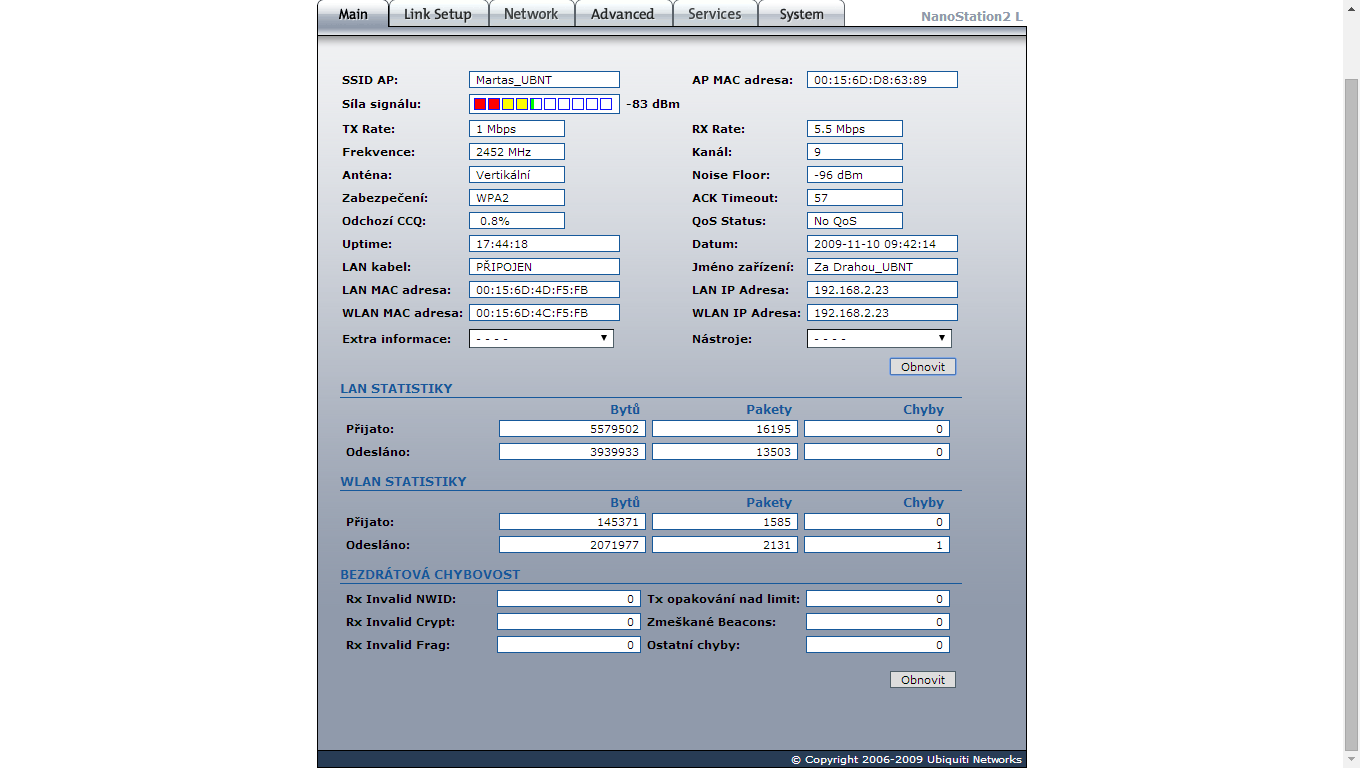The image size is (1360, 768).
Task: Click the -83 dBm signal reading
Action: [x=653, y=104]
